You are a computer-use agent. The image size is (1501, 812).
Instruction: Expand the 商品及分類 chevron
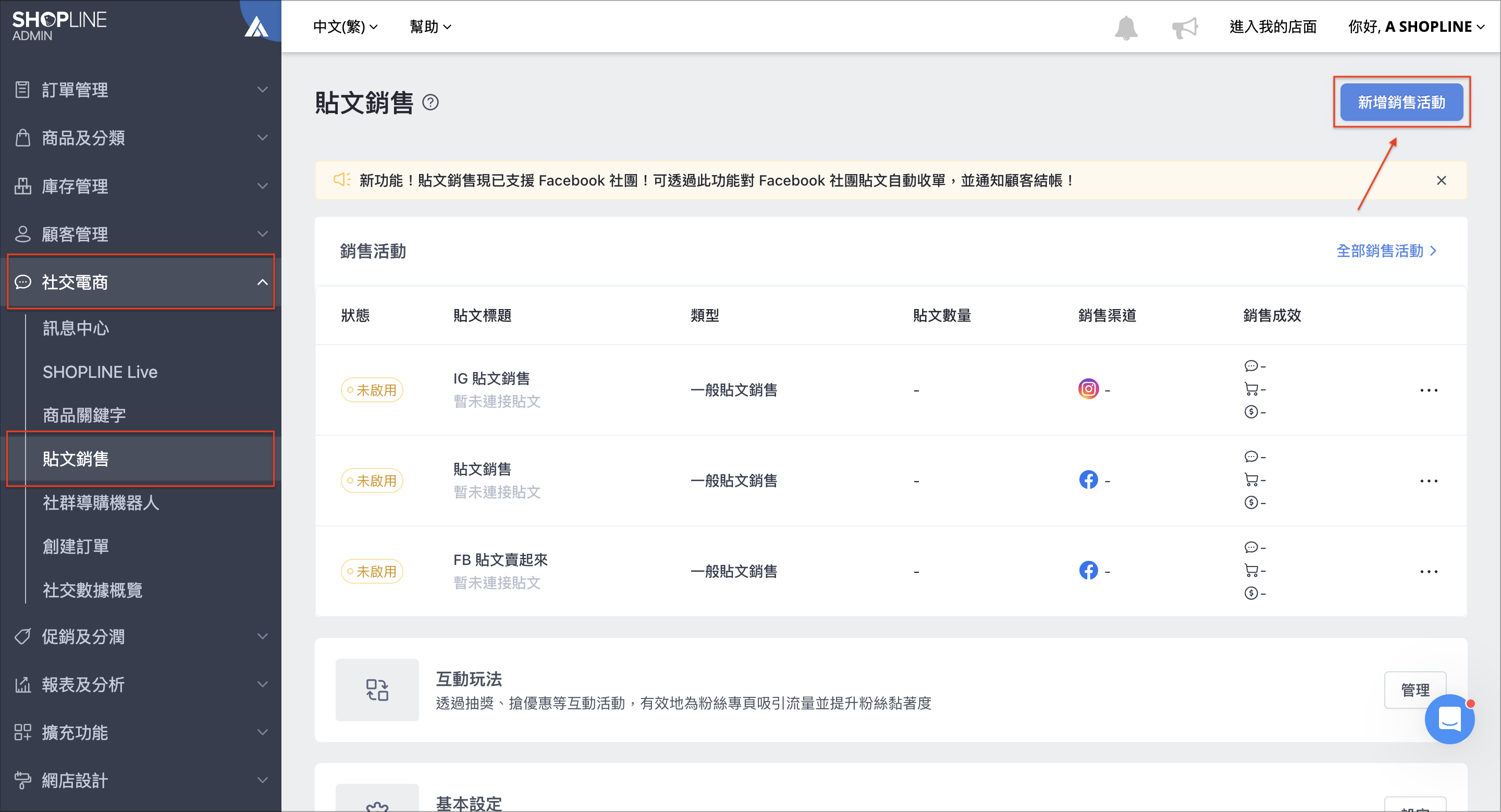(263, 138)
